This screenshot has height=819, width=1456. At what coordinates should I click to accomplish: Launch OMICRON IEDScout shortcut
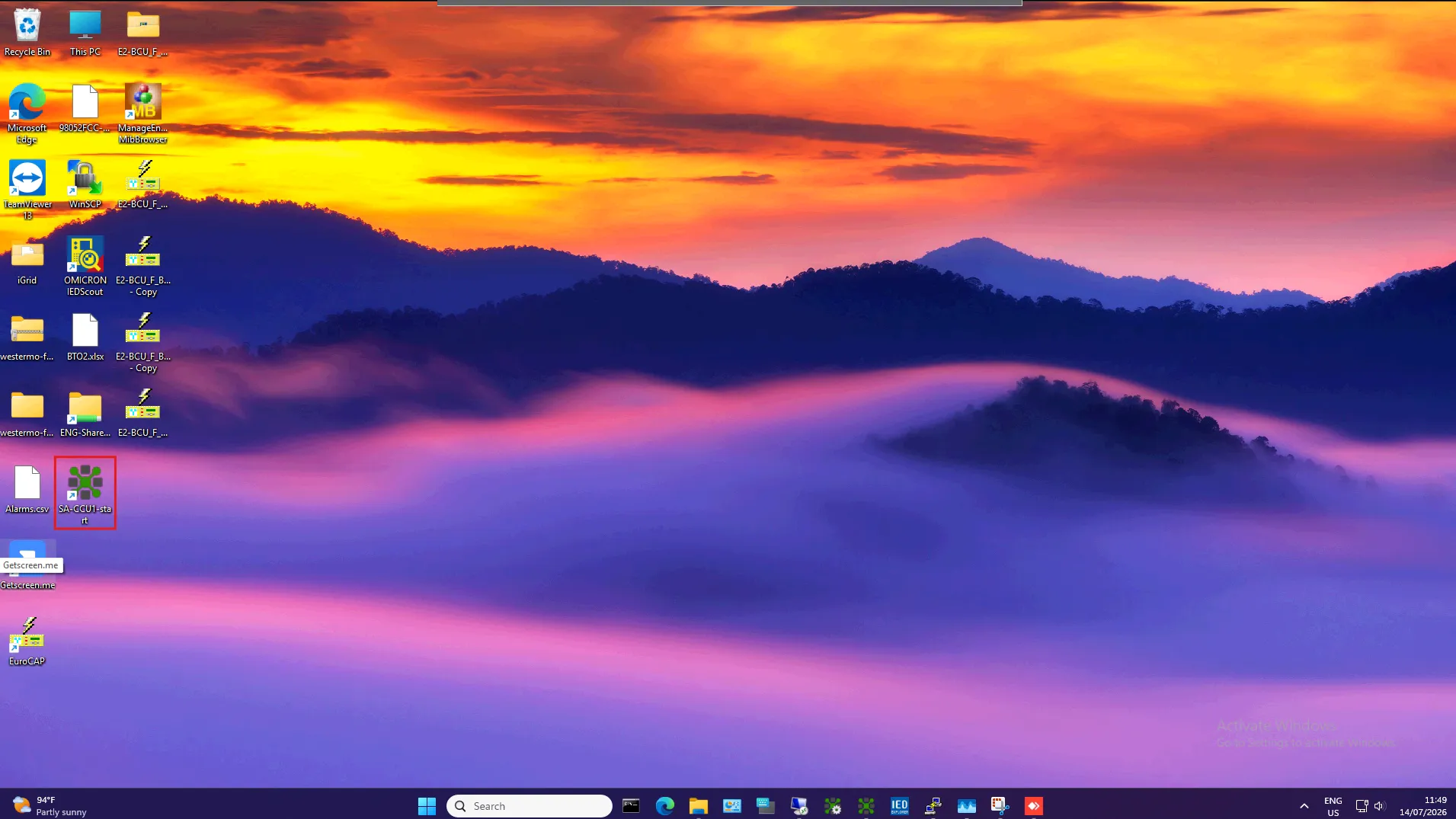point(85,265)
